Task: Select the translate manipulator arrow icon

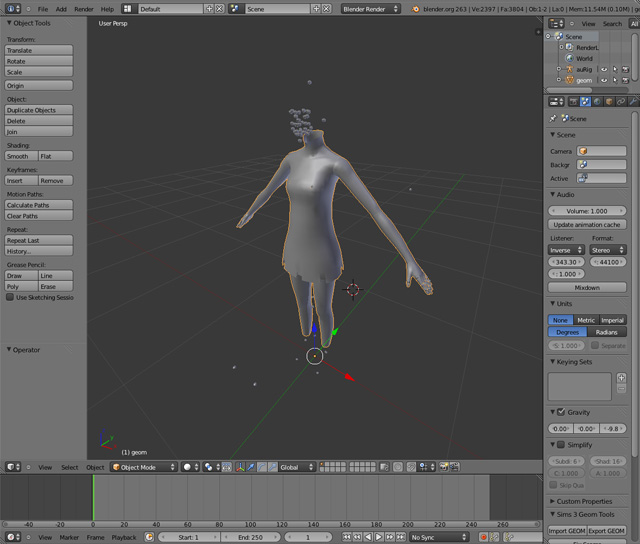Action: click(251, 467)
